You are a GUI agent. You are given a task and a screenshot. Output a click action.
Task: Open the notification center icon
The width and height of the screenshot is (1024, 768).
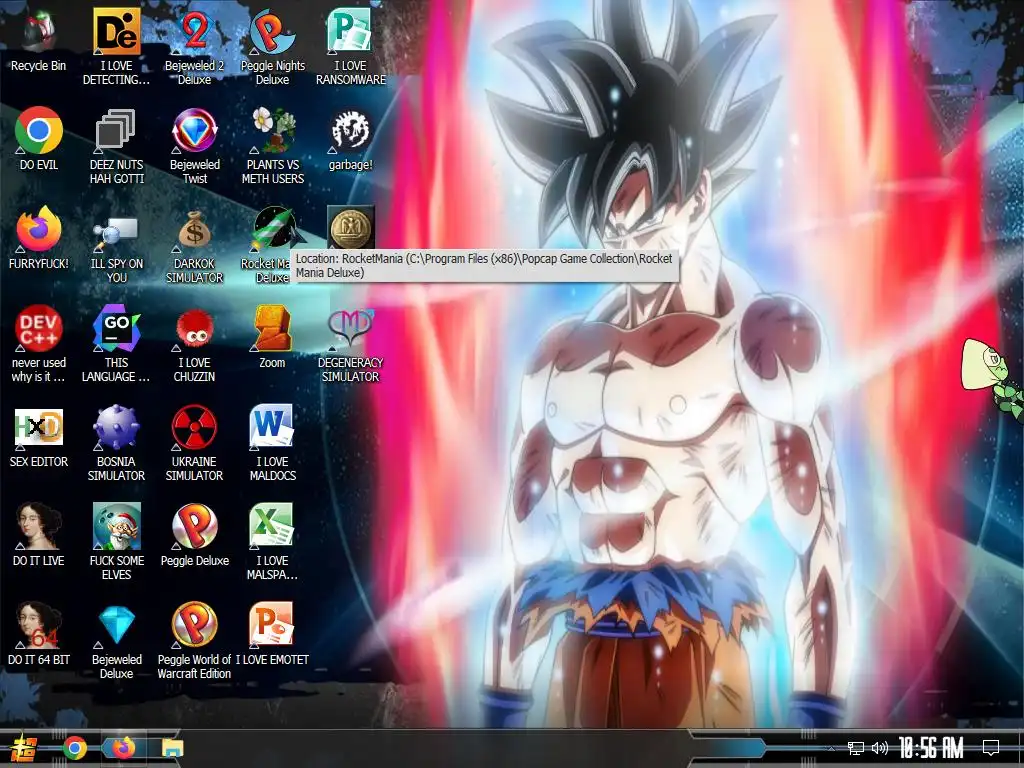point(991,748)
